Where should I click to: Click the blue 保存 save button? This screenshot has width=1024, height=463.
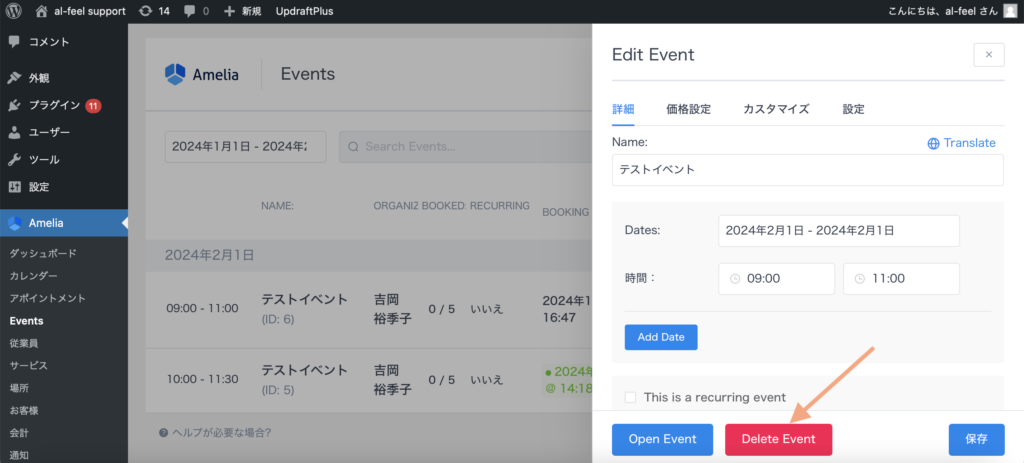tap(976, 439)
